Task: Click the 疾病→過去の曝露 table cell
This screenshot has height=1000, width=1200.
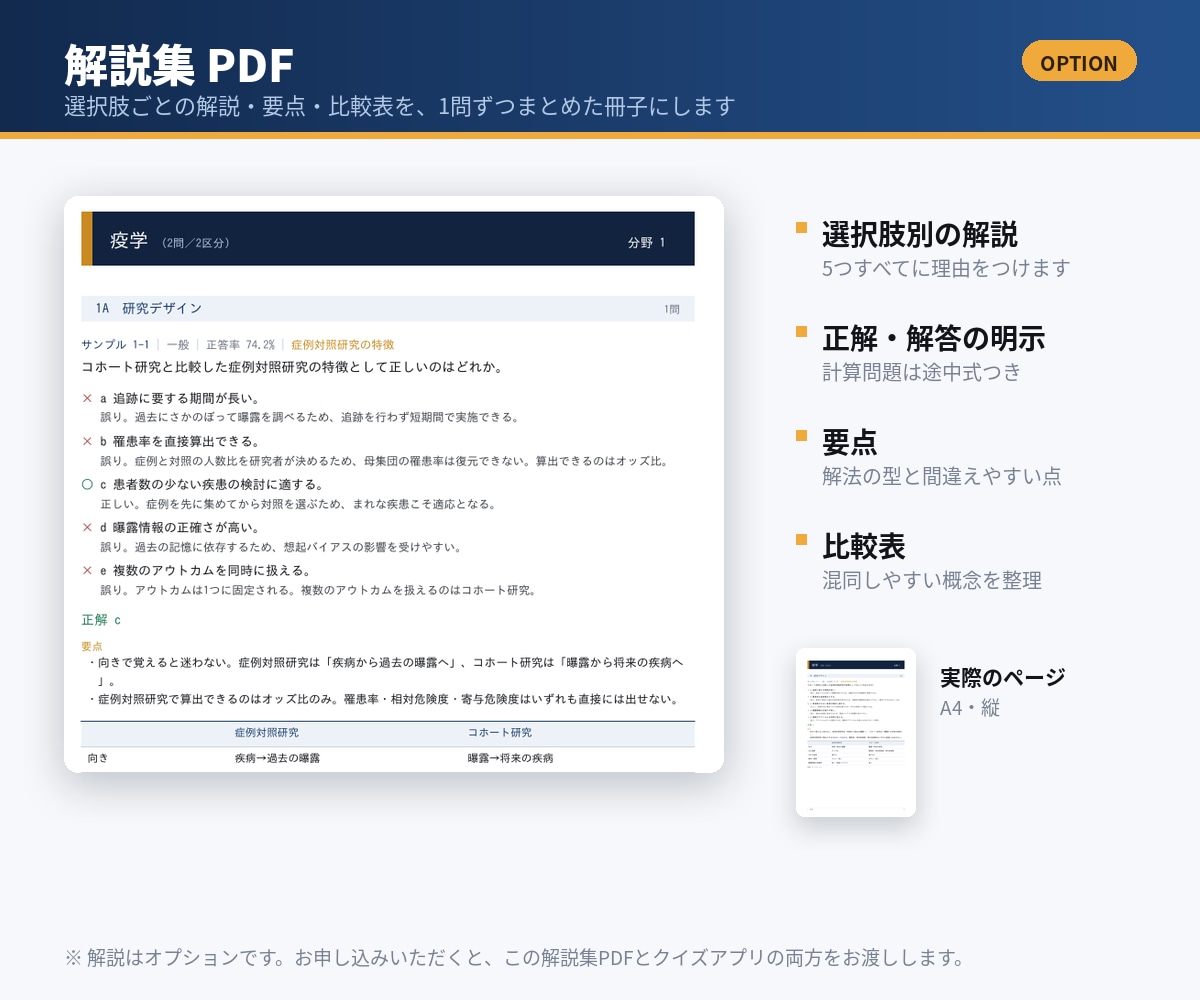Action: coord(277,758)
